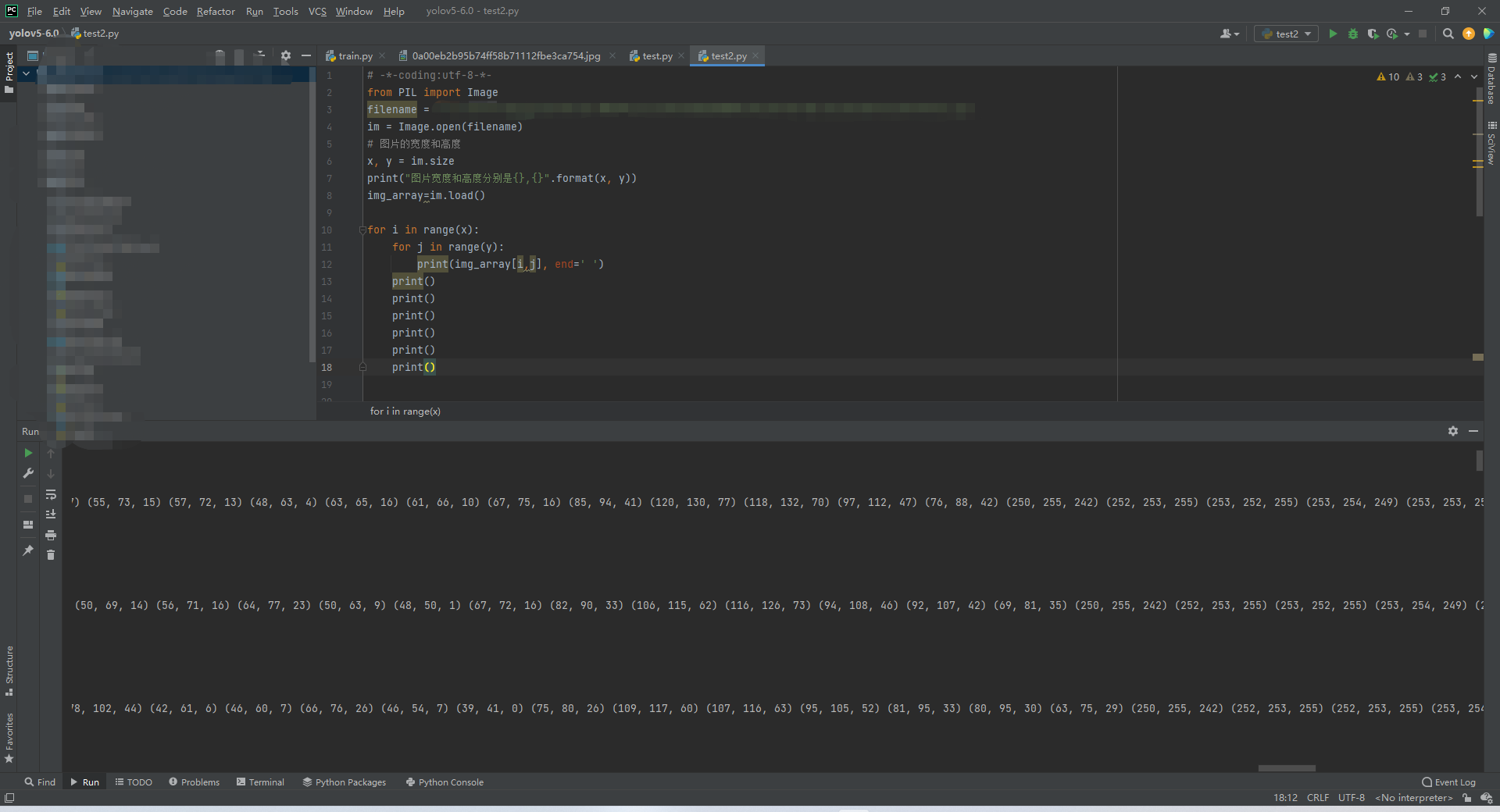Open the Problems tool window
The height and width of the screenshot is (812, 1500).
coord(194,782)
